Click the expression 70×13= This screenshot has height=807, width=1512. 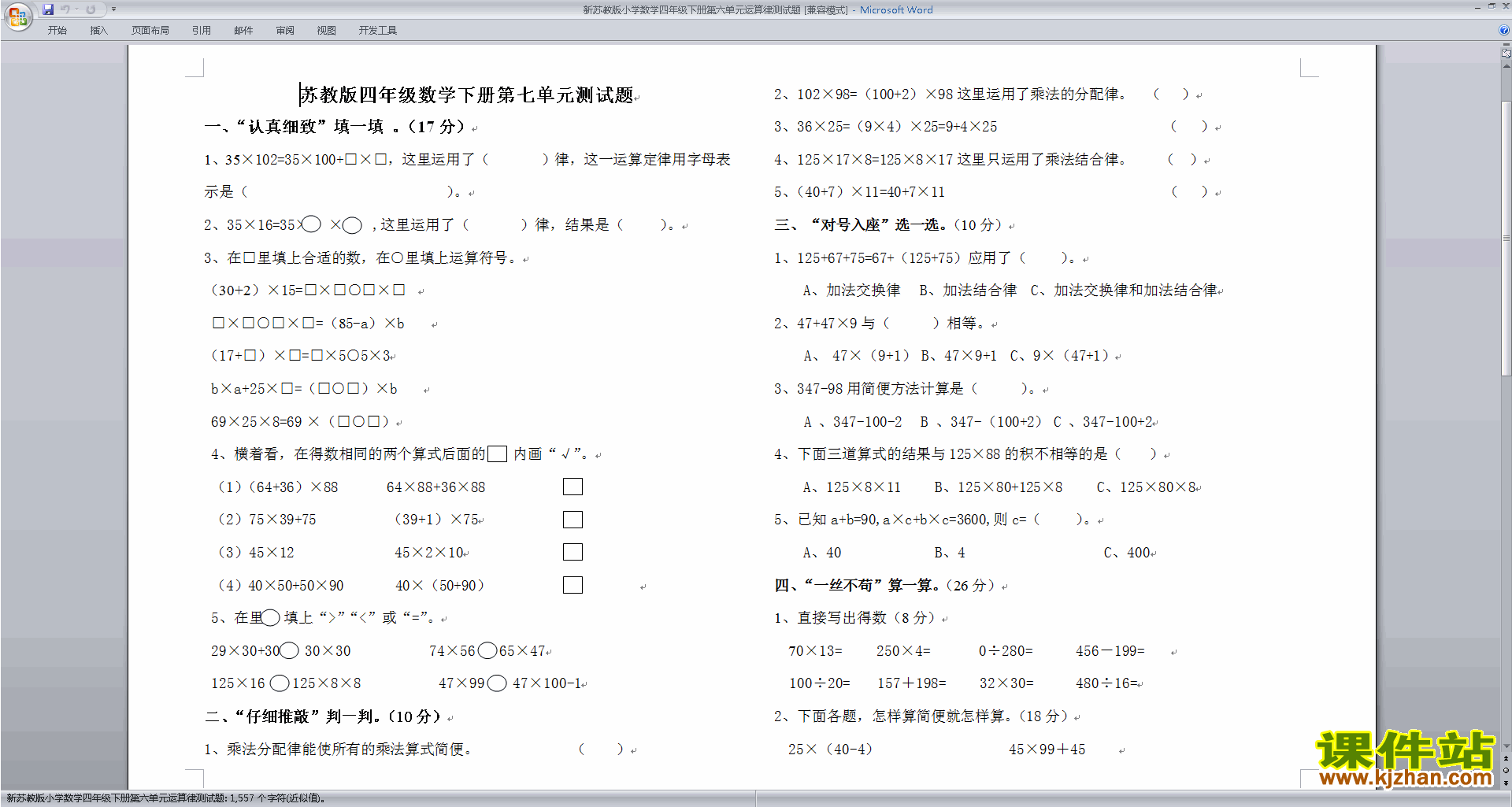point(816,651)
